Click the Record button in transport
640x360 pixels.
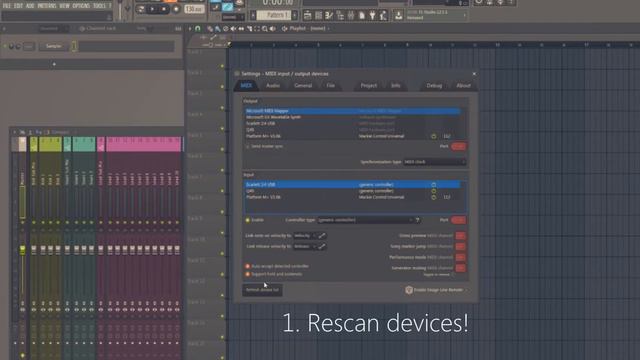176,9
